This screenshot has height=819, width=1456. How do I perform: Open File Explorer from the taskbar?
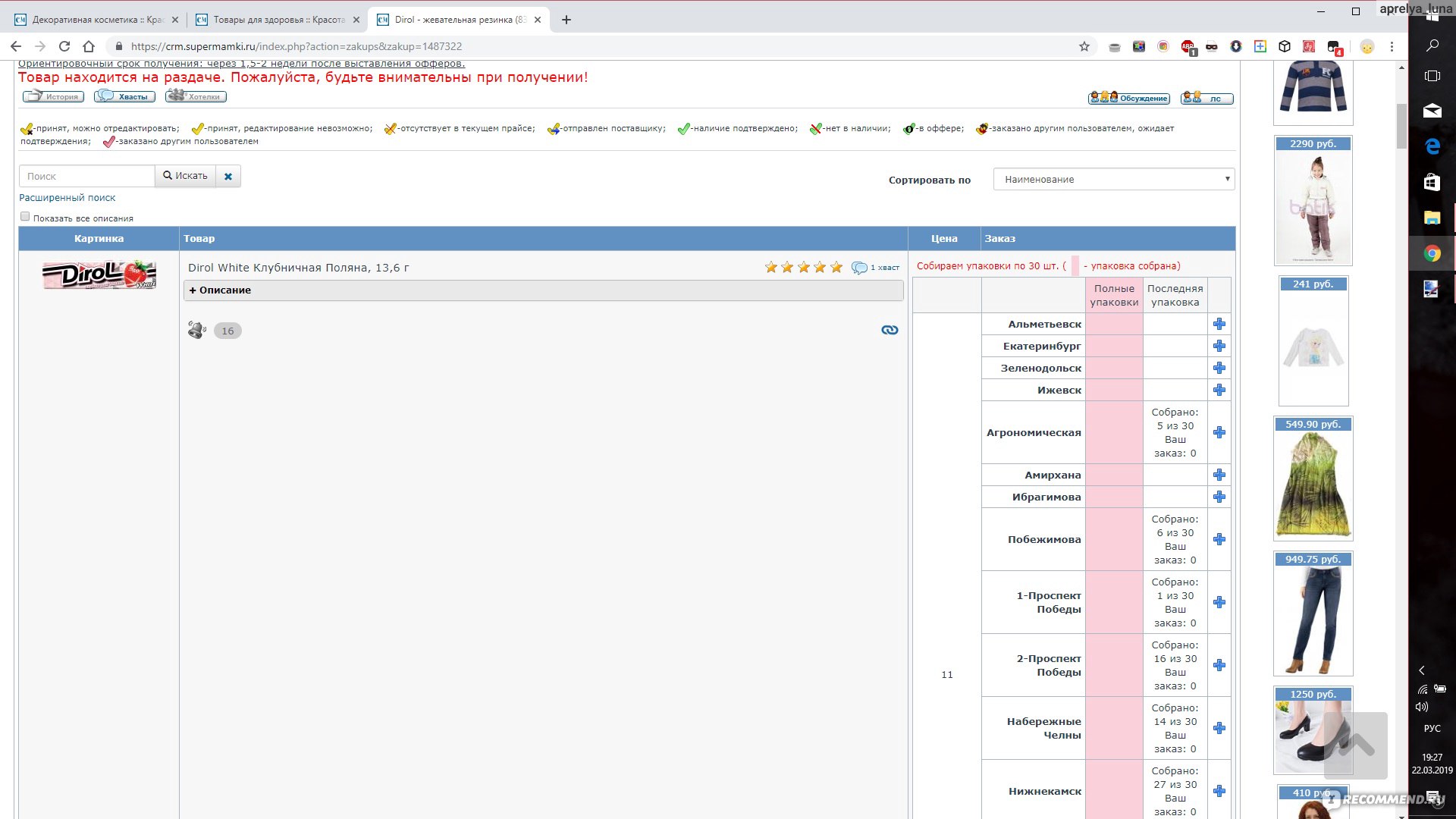(1432, 218)
